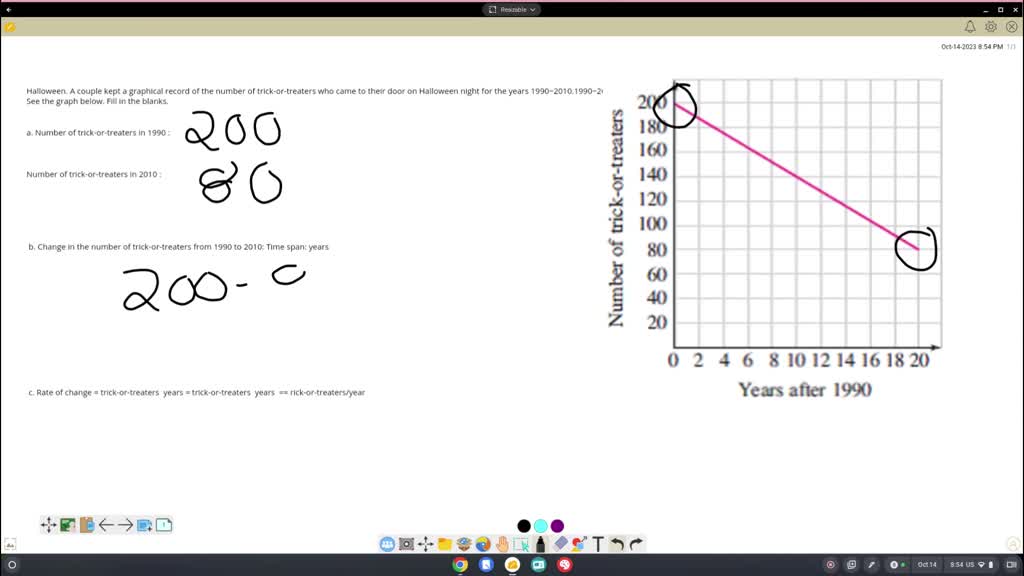
Task: Click the undo arrow
Action: pos(617,544)
